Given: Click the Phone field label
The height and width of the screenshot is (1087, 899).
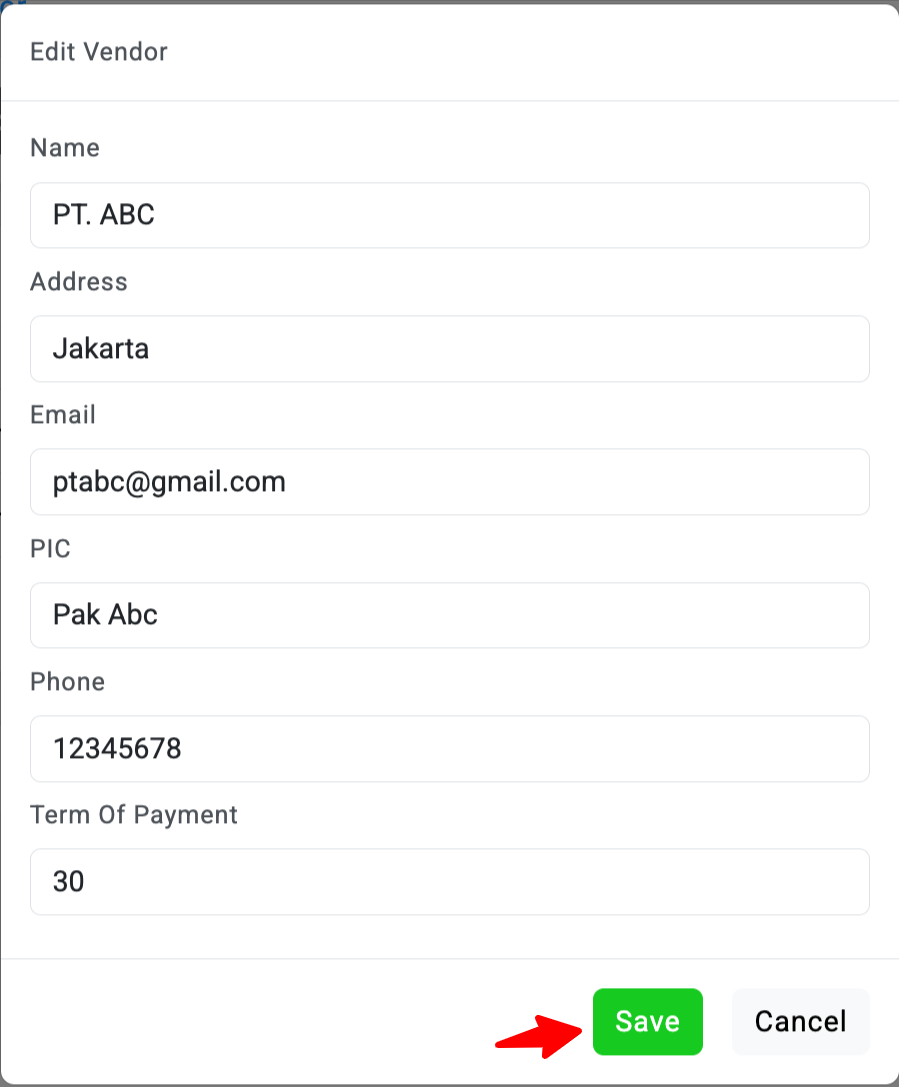Looking at the screenshot, I should coord(67,682).
